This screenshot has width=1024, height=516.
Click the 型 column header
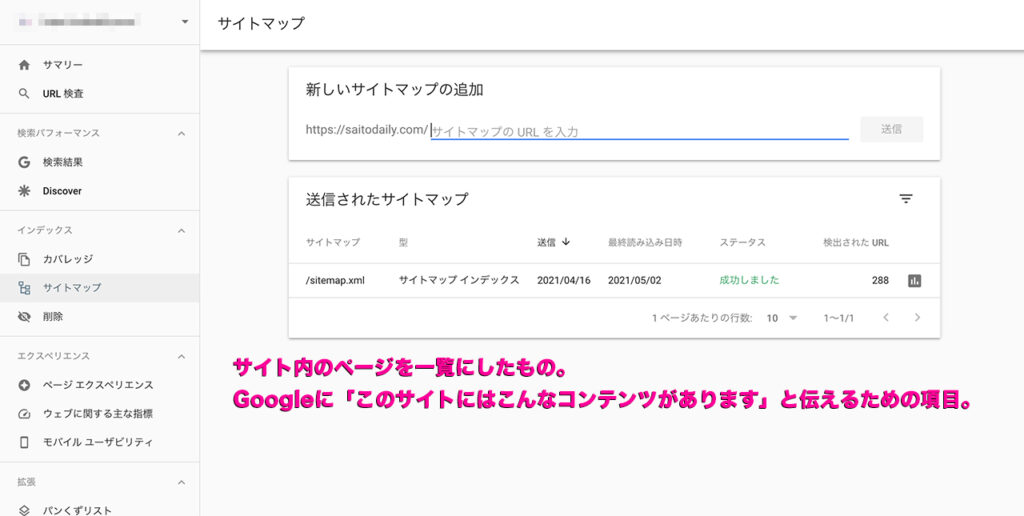click(x=403, y=242)
